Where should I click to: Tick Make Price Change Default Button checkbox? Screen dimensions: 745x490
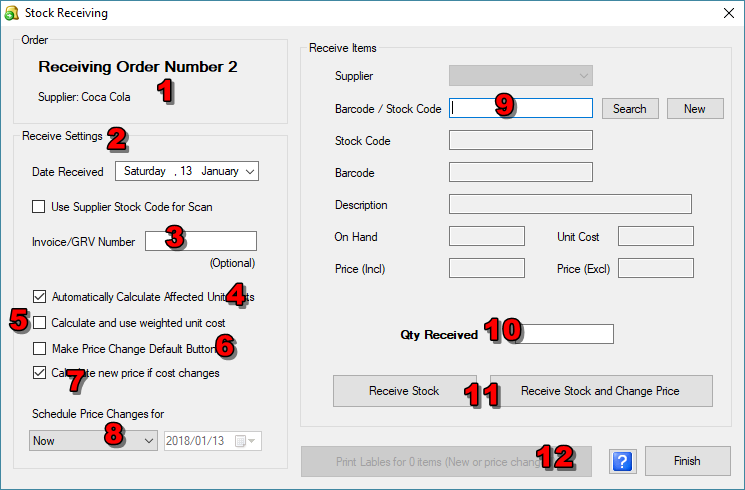(x=39, y=349)
